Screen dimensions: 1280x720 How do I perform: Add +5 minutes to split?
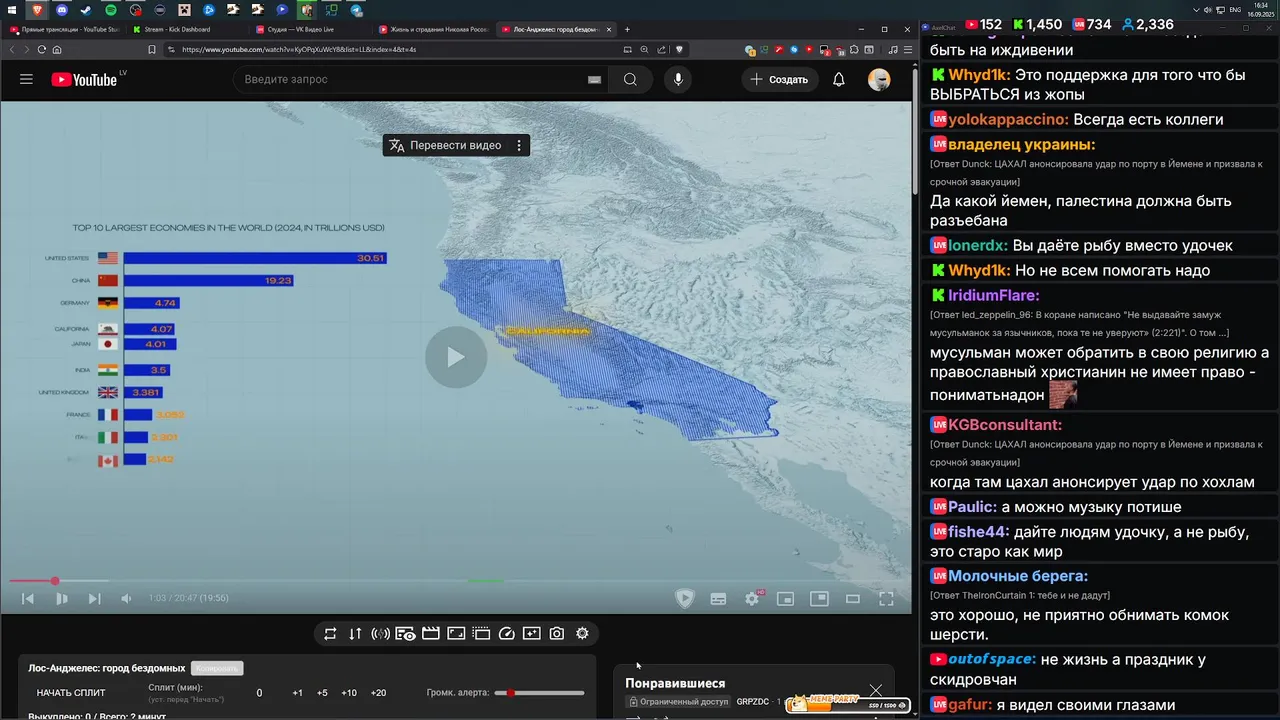point(322,693)
